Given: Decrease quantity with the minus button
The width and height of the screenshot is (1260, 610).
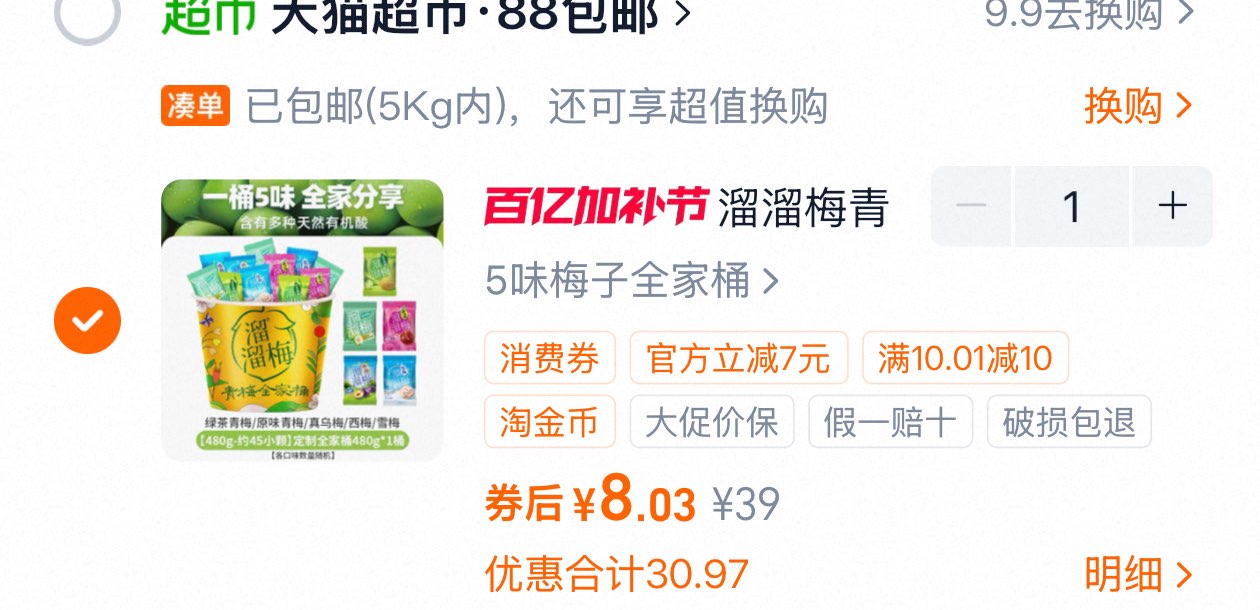Looking at the screenshot, I should tap(971, 206).
